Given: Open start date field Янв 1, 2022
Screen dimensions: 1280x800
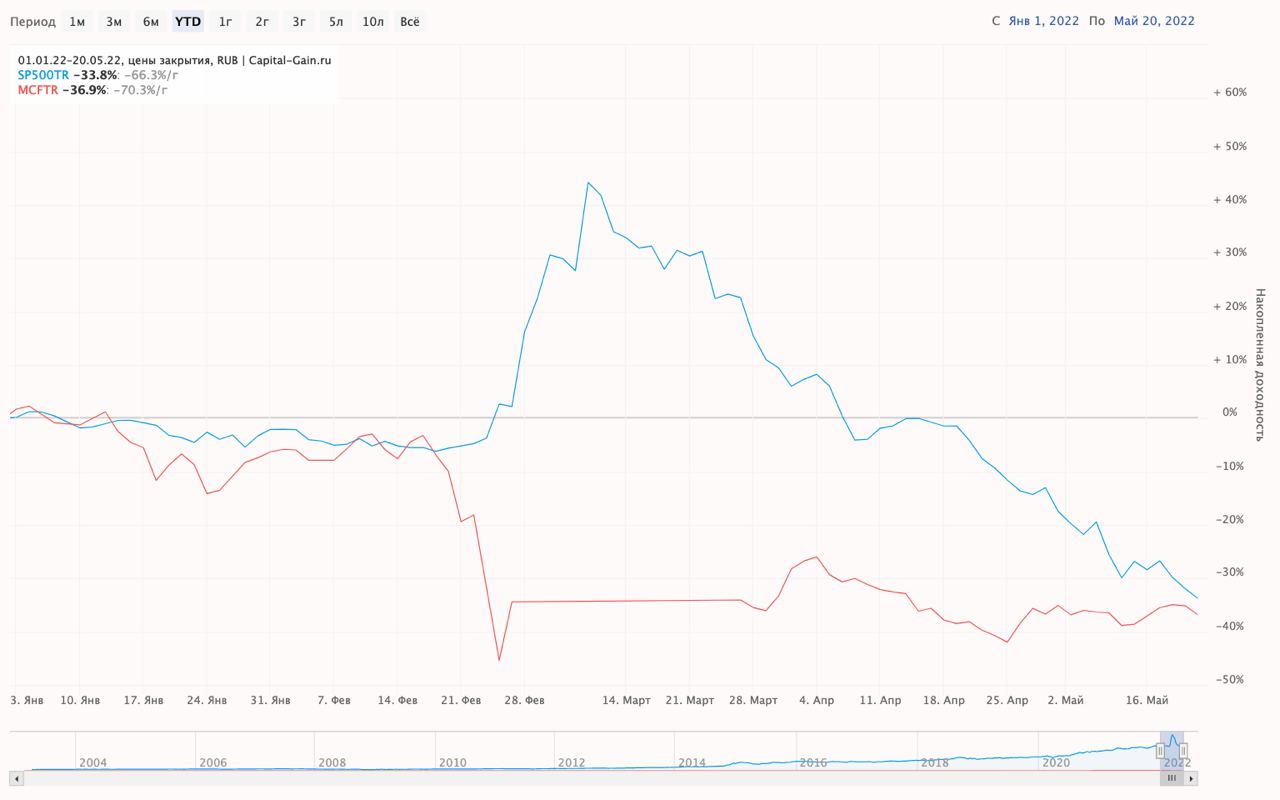Looking at the screenshot, I should [1044, 21].
